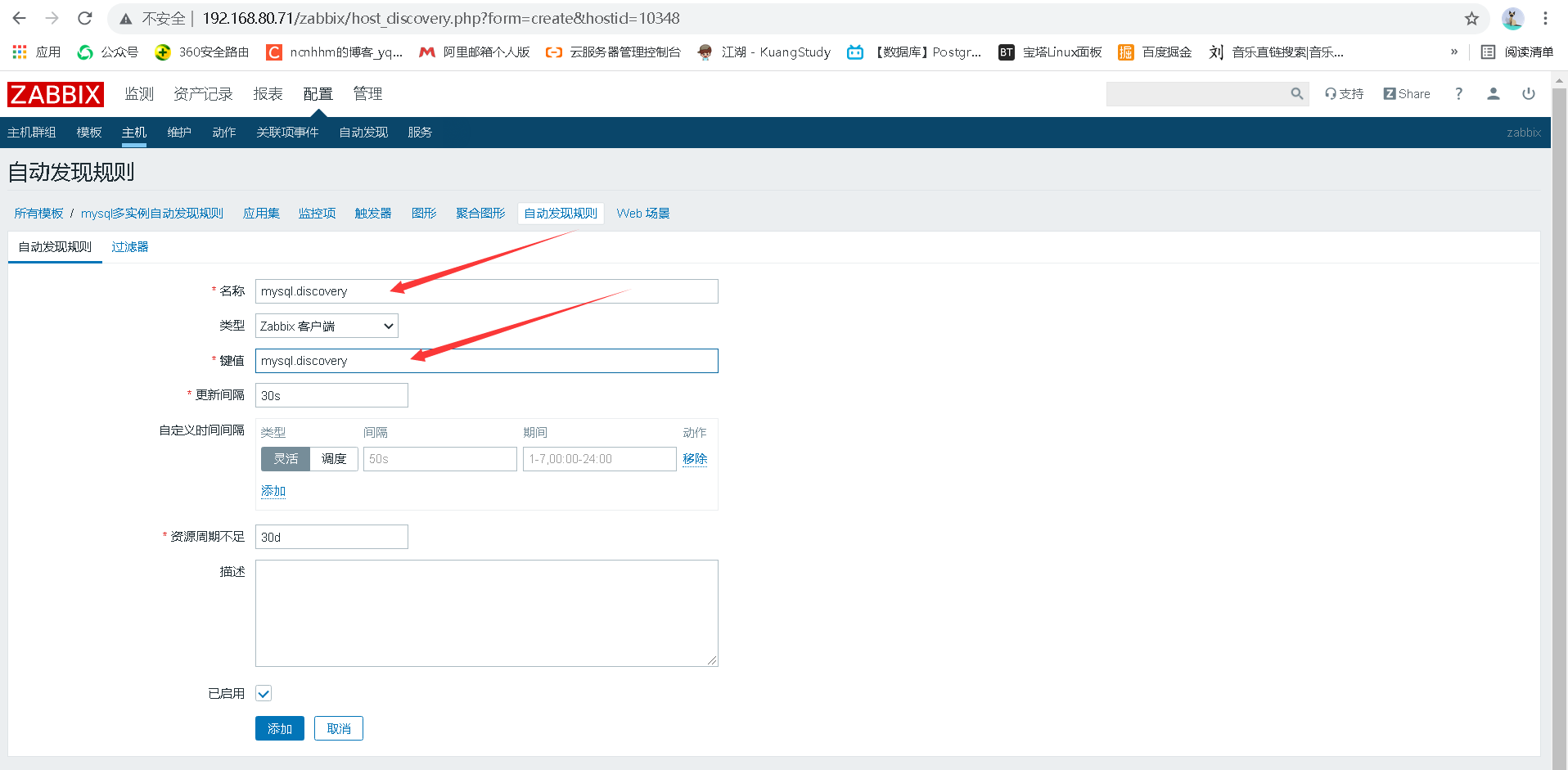Screen dimensions: 1568x770
Task: Go to 动作 submenu
Action: (x=224, y=133)
